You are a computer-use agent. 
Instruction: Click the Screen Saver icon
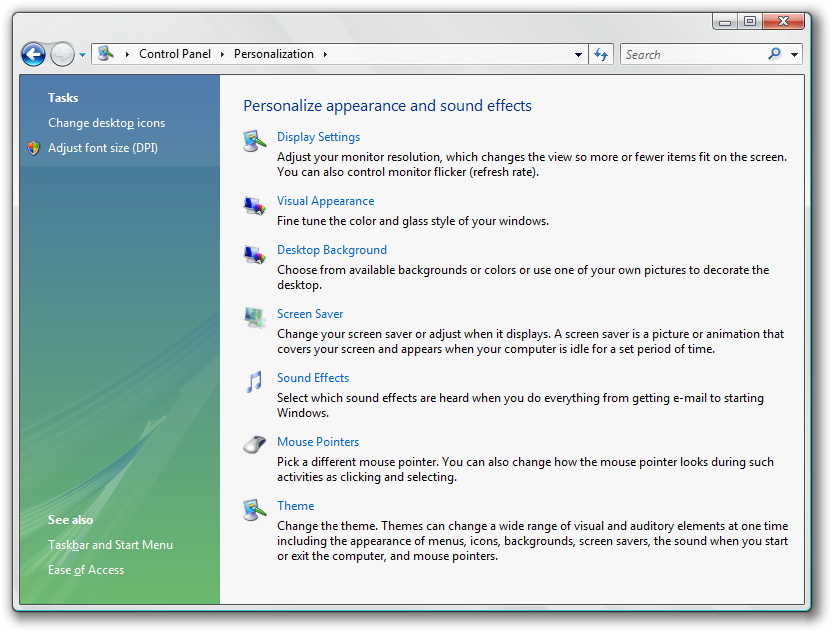coord(255,318)
